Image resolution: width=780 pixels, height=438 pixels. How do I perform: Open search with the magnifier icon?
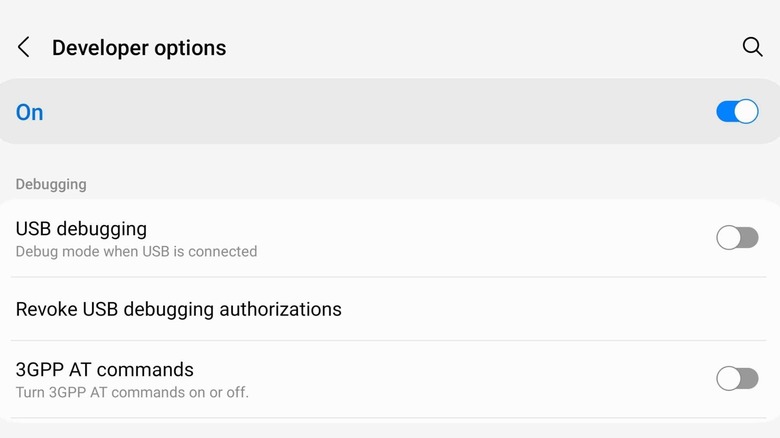752,47
